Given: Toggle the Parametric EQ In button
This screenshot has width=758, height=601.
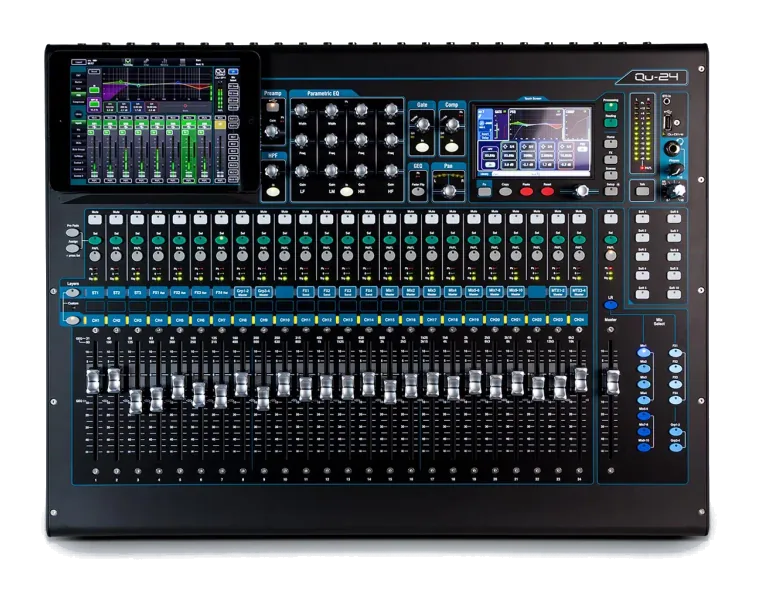Looking at the screenshot, I should pos(346,191).
